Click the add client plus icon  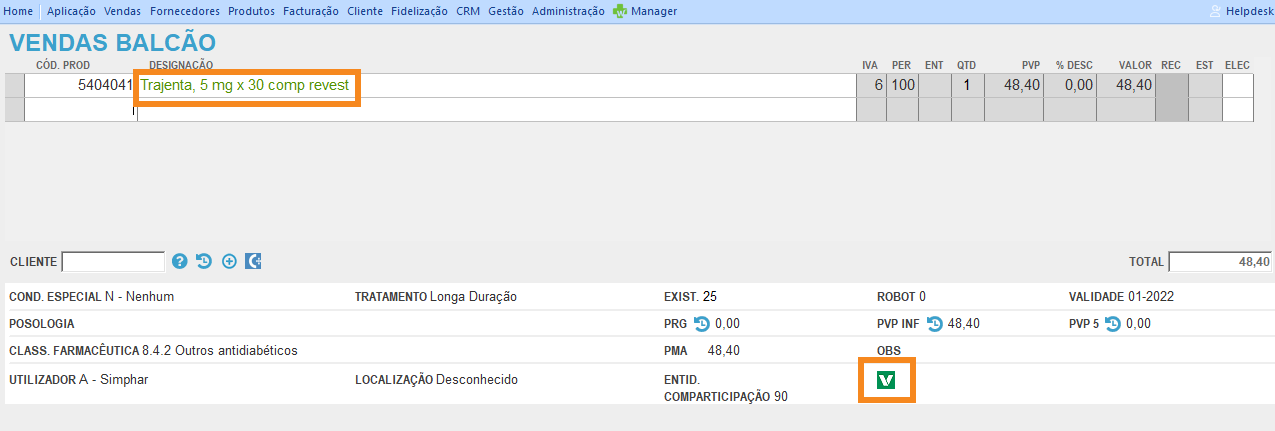229,262
